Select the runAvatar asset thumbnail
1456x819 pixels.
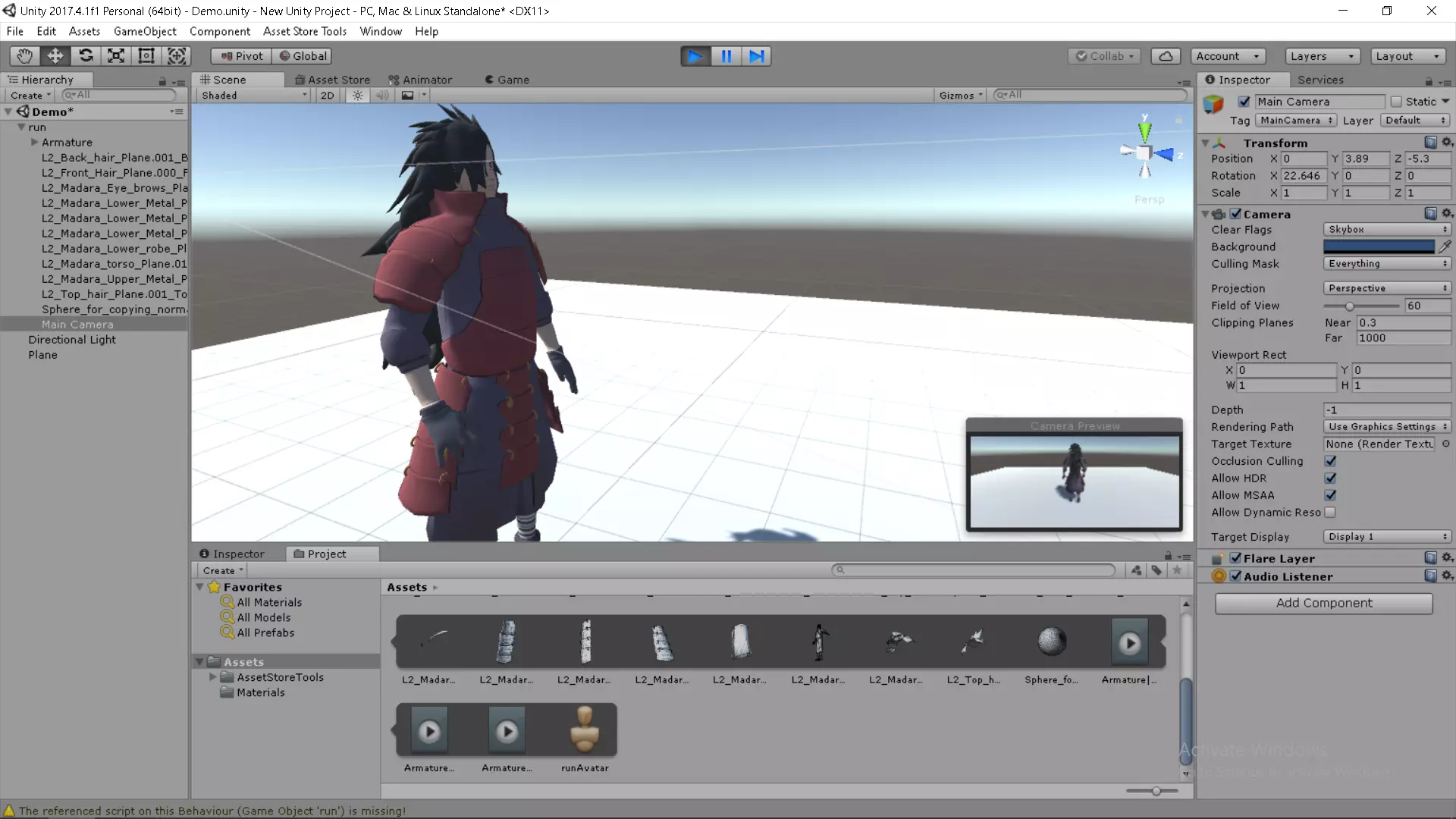click(x=585, y=730)
